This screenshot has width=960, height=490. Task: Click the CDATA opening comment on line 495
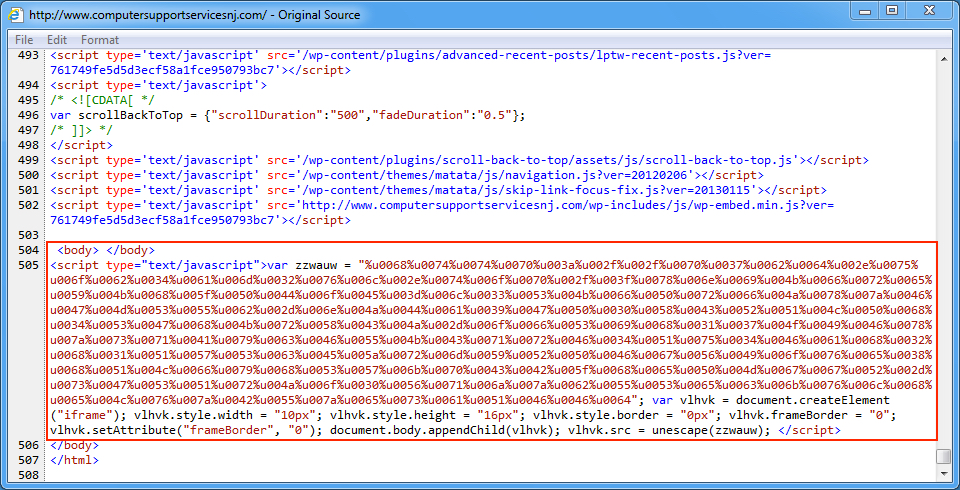(103, 100)
